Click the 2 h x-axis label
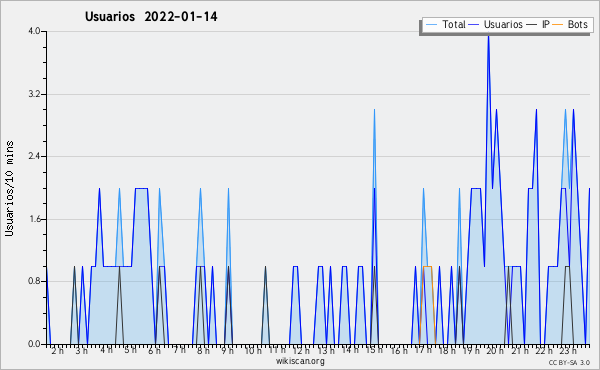Screen dimensions: 600x370 (57, 351)
